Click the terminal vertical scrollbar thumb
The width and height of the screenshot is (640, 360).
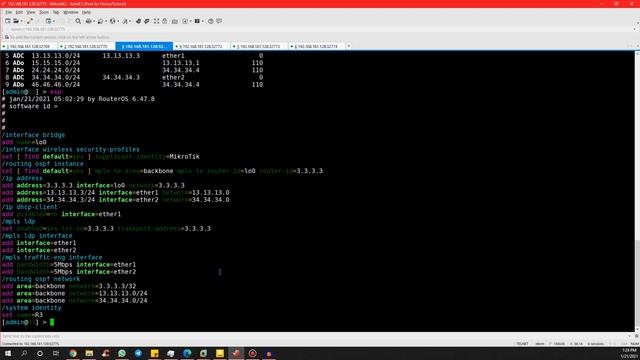[x=637, y=284]
